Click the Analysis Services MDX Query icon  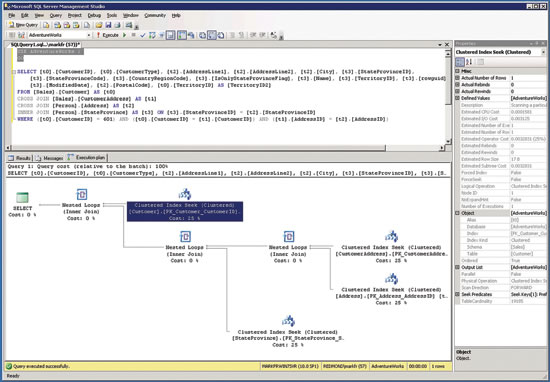[58, 25]
